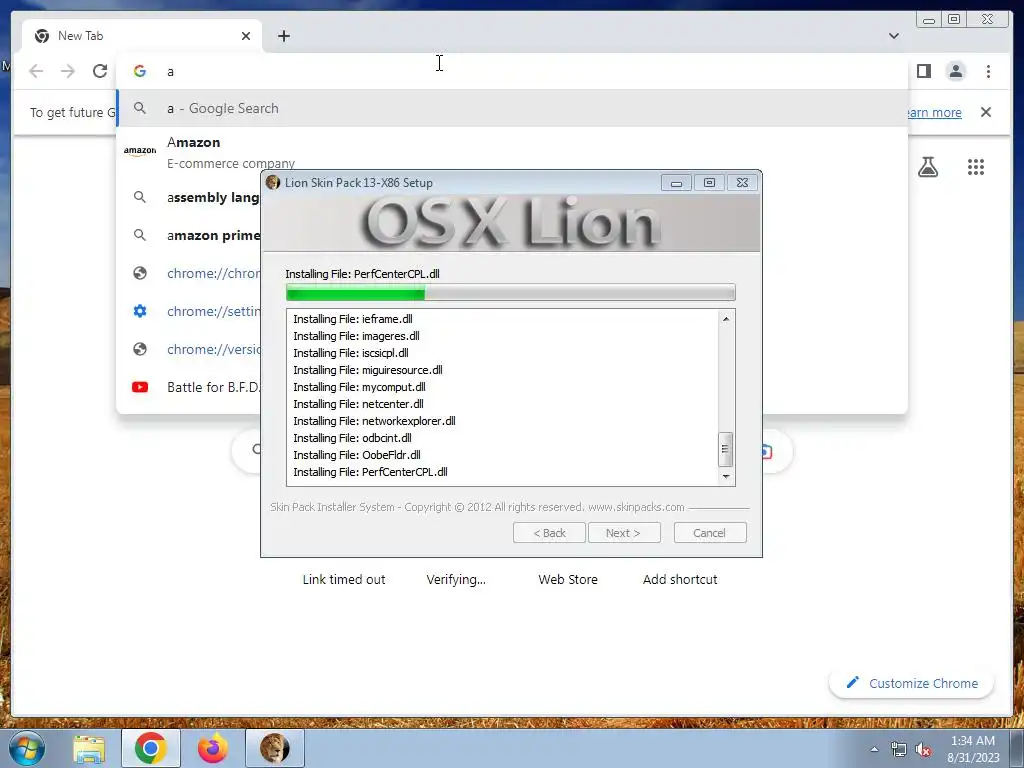The width and height of the screenshot is (1024, 768).
Task: Open the Web Store shortcut
Action: tap(568, 579)
